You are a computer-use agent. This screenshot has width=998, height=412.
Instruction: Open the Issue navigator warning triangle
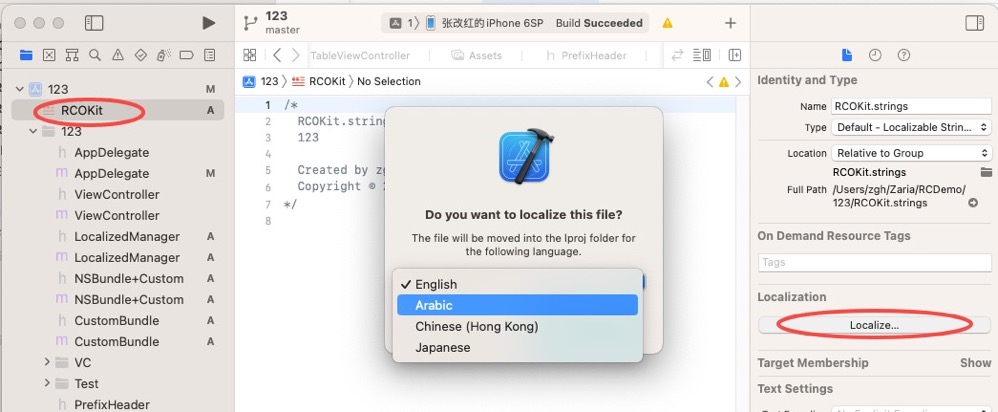(x=118, y=55)
